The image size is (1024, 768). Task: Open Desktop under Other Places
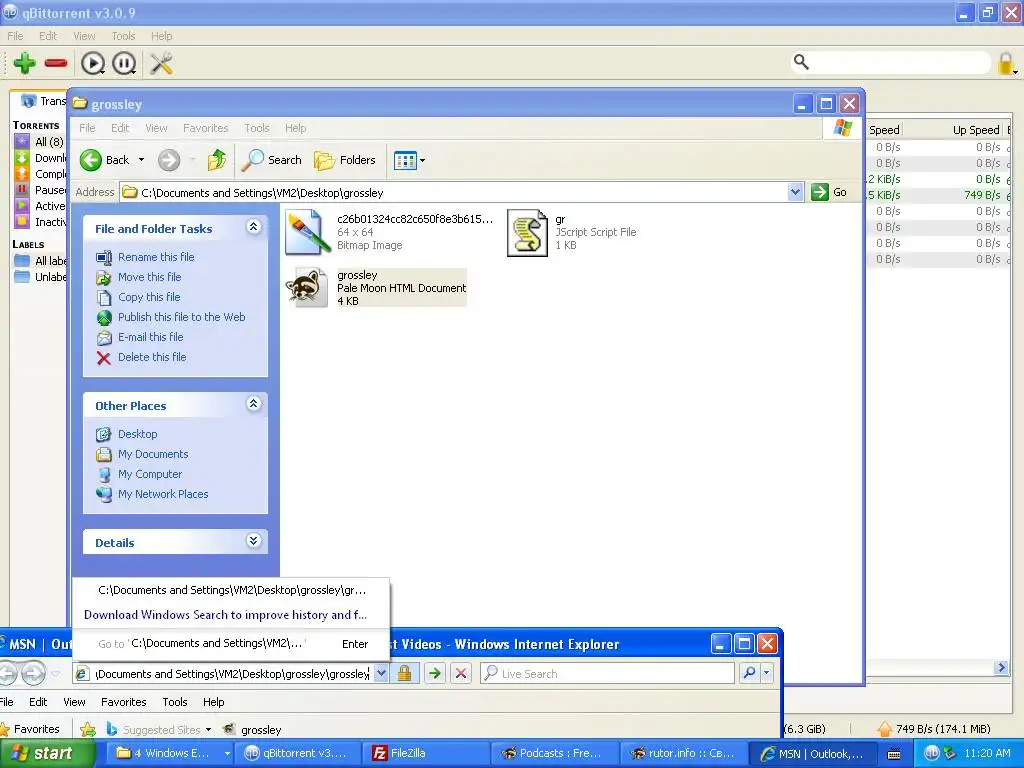pos(137,434)
